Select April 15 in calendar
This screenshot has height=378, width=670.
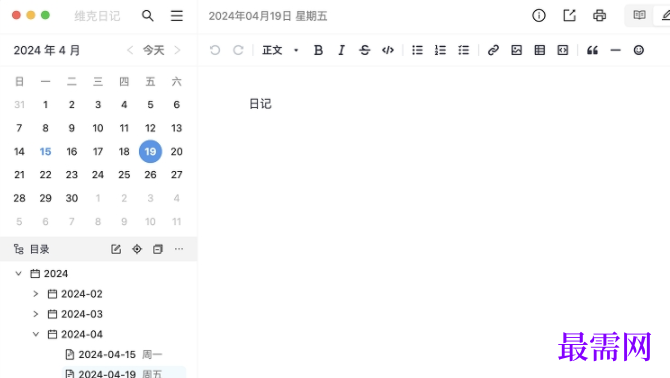pos(45,152)
